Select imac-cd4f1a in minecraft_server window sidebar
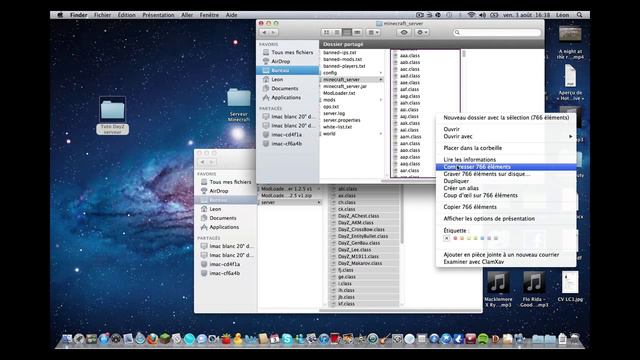Viewport: 640px width, 360px height. (x=288, y=135)
